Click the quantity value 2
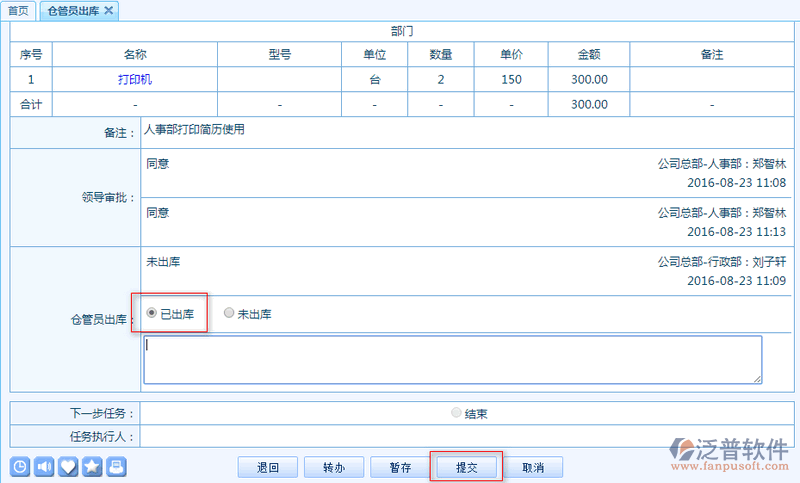800x483 pixels. click(x=441, y=80)
